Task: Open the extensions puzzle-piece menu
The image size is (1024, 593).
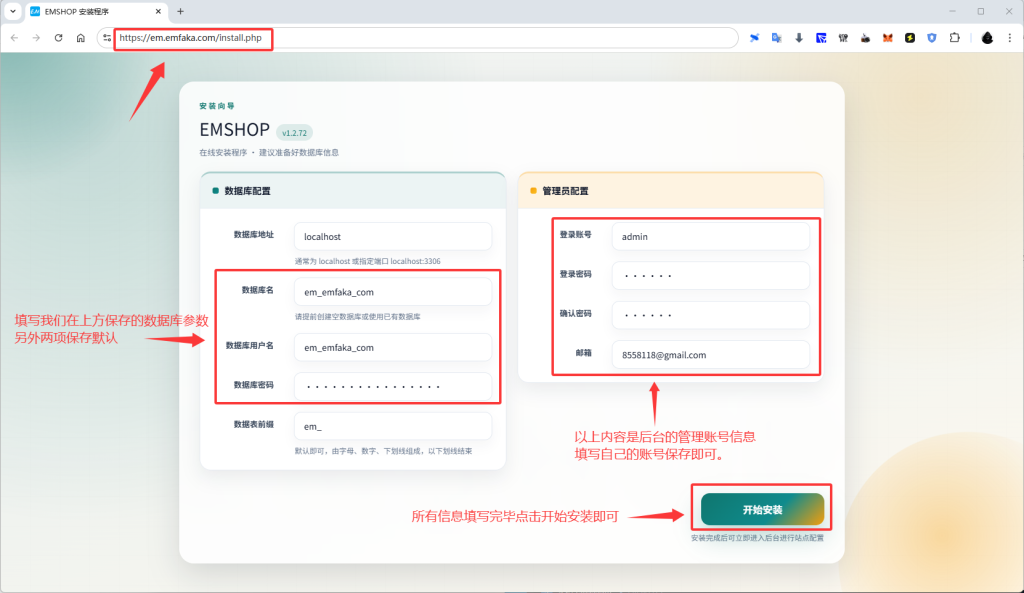Action: pyautogui.click(x=954, y=37)
